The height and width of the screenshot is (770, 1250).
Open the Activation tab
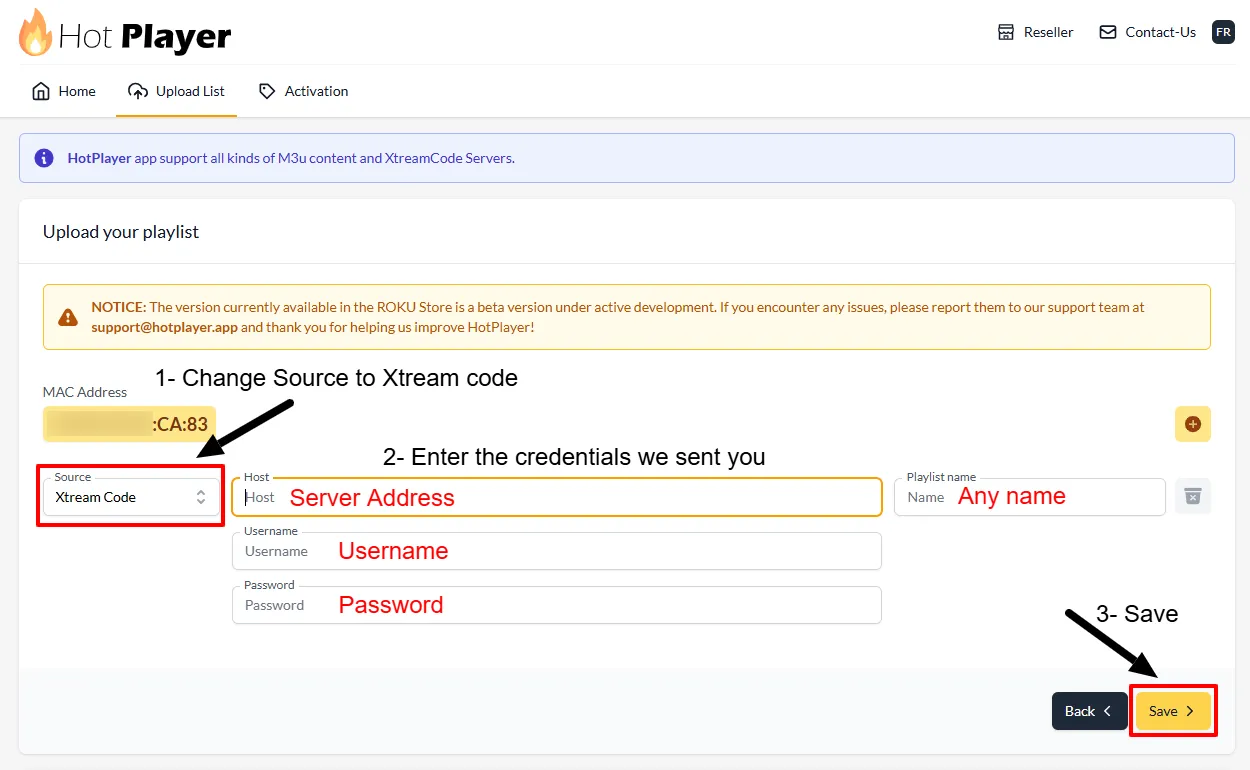[x=303, y=91]
